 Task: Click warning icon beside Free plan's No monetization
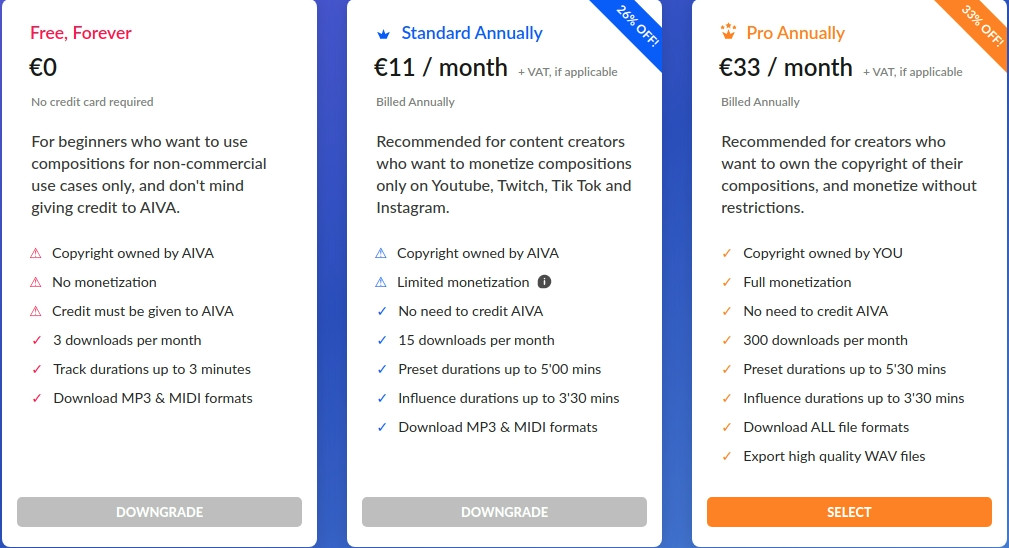[36, 282]
